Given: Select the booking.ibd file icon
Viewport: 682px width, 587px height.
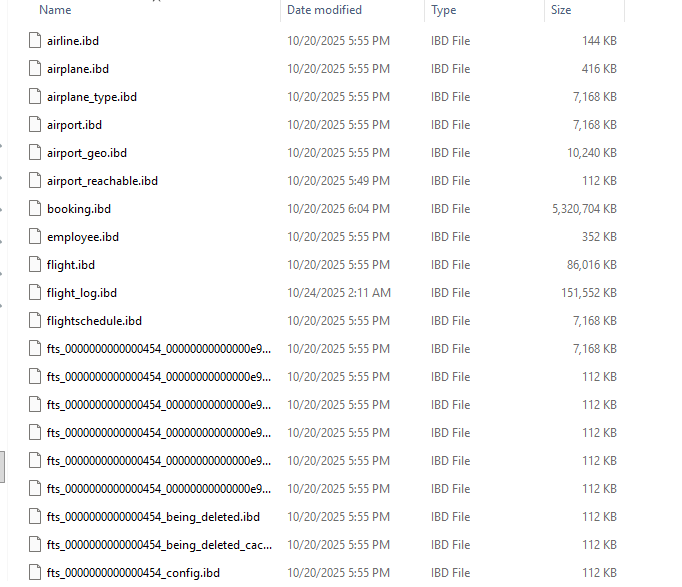Looking at the screenshot, I should point(35,209).
